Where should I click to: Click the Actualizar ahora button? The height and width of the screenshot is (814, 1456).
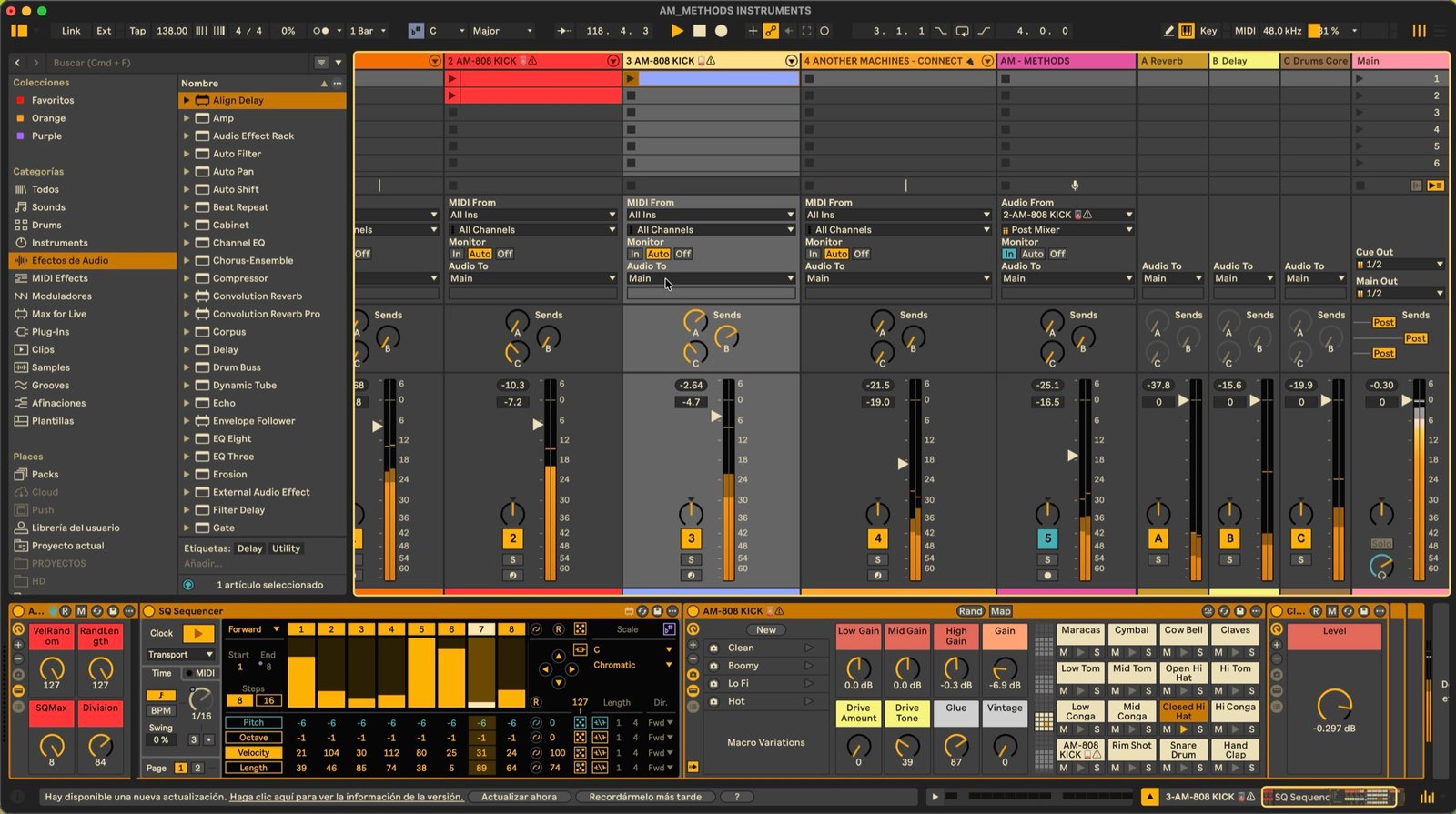point(519,797)
